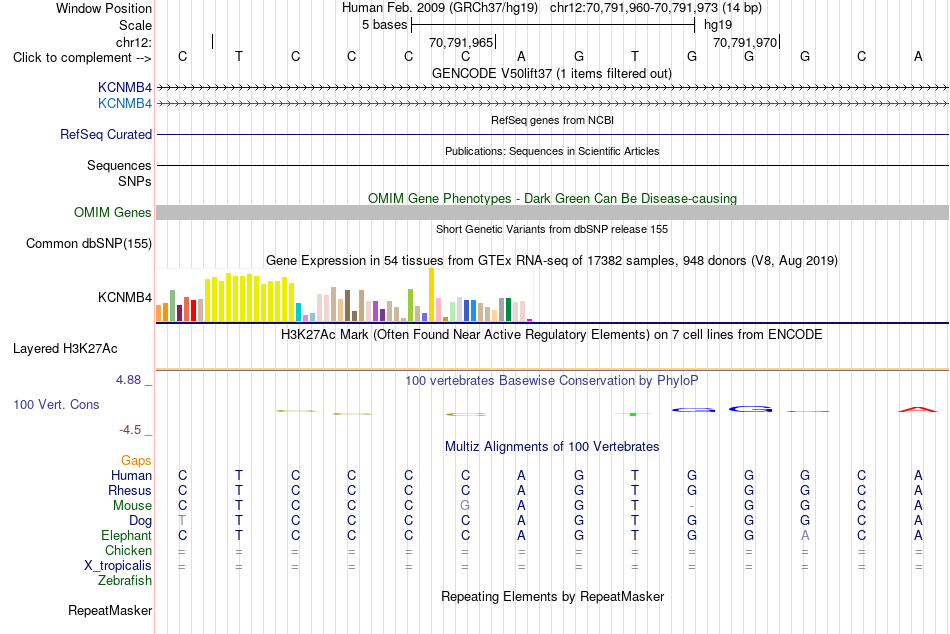The image size is (950, 634).
Task: Click 'Human Feb. 2009 (GRCh37/hg19)' header text
Action: point(440,8)
